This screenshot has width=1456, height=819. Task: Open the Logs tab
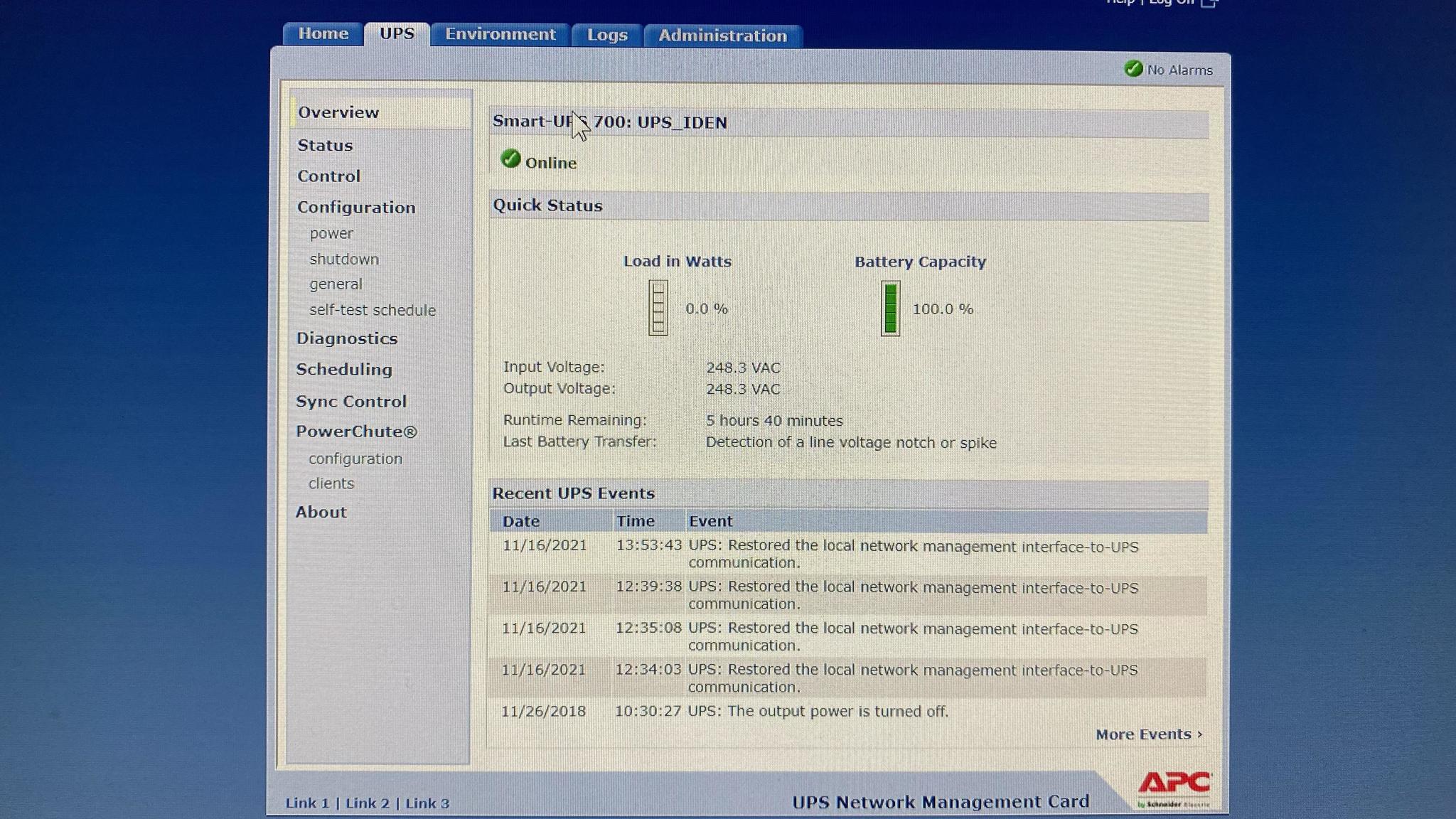pos(607,36)
